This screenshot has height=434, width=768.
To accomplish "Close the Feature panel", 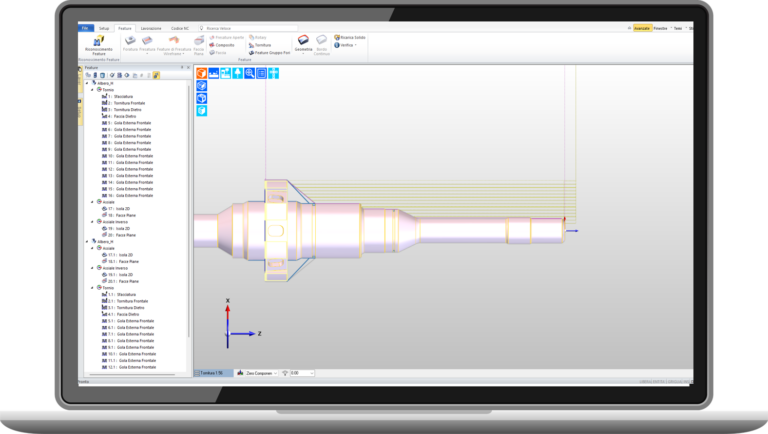I will point(189,68).
